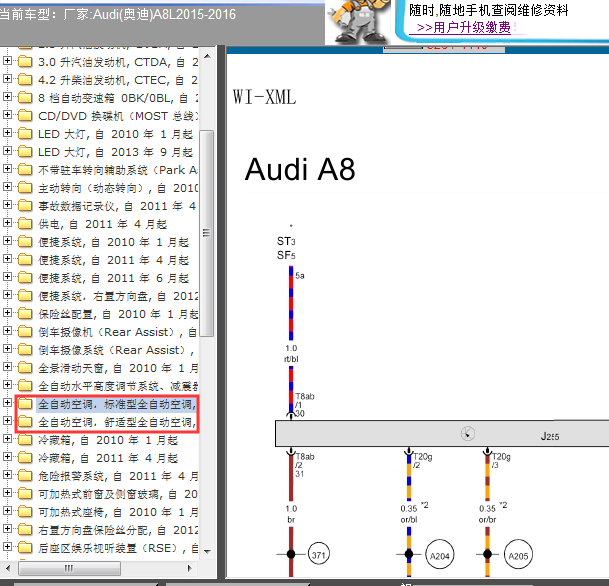The height and width of the screenshot is (586, 609).
Task: Click folder icon of 可加热式座椅 2010 年
Action: pos(25,512)
